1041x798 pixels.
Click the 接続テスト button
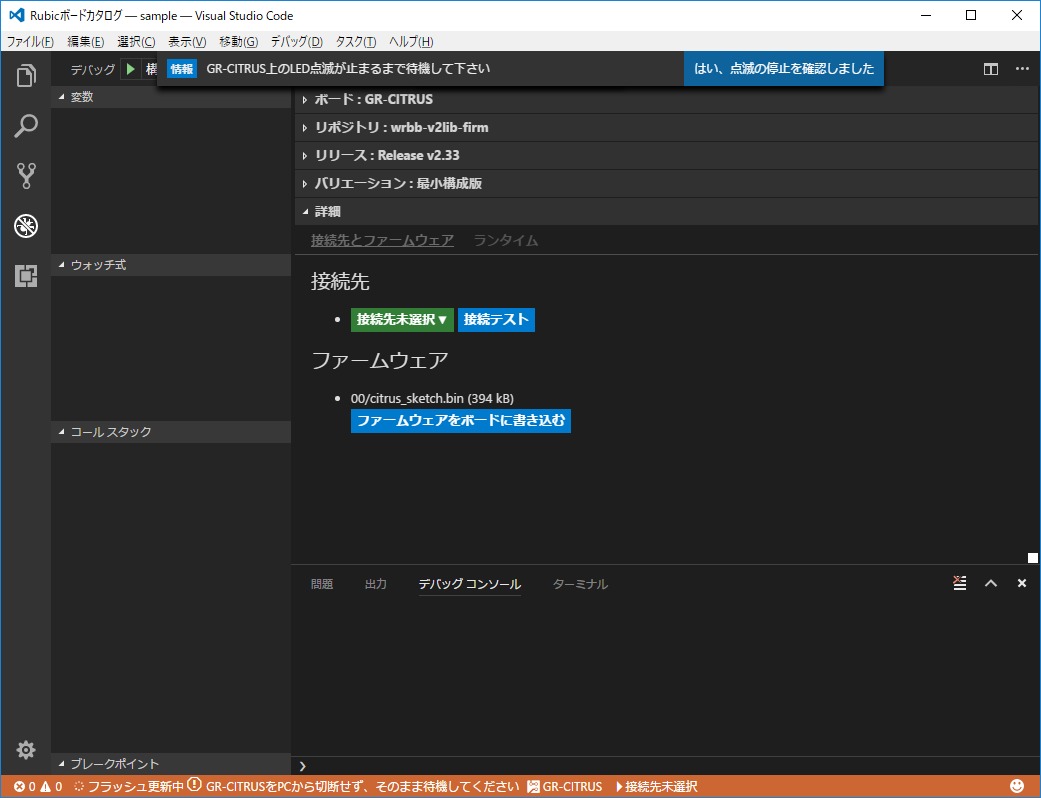click(496, 319)
